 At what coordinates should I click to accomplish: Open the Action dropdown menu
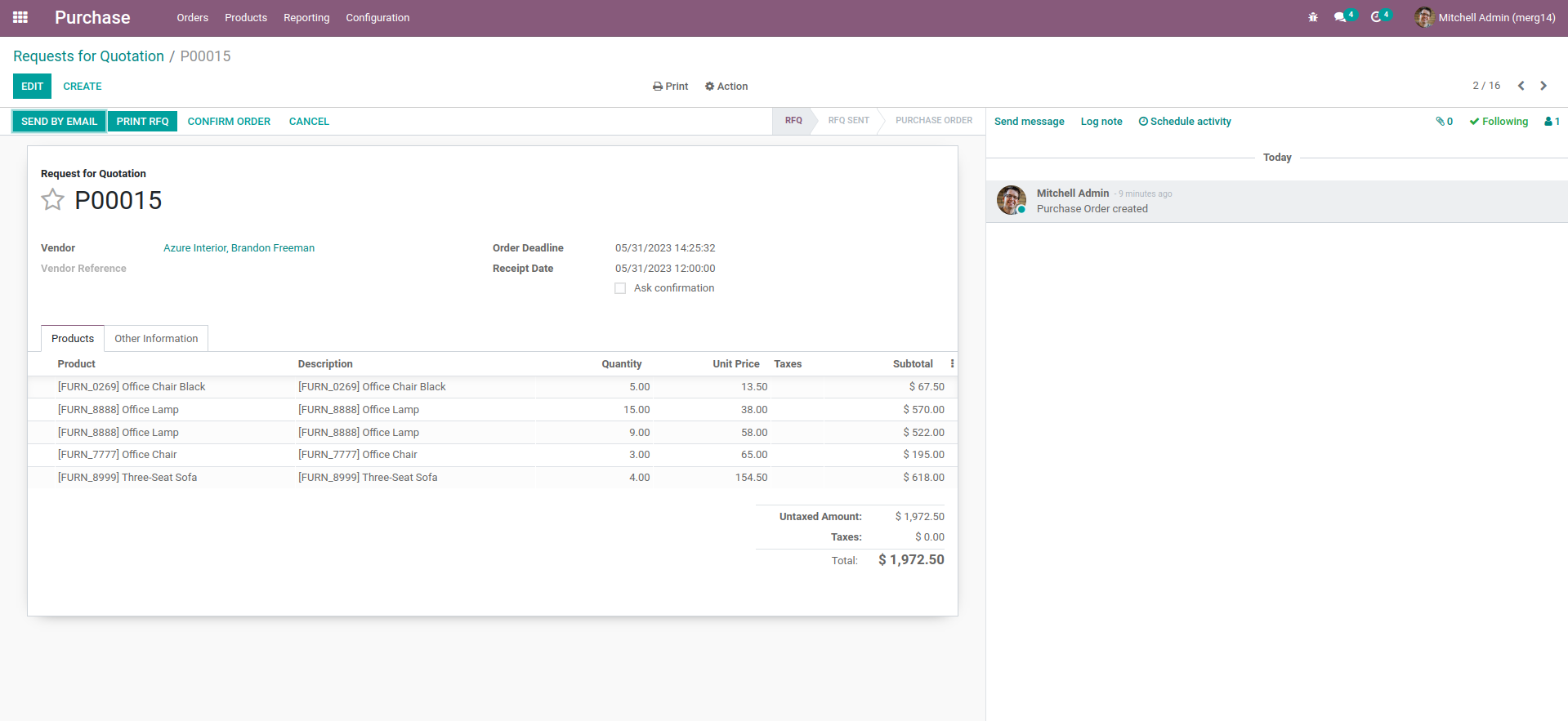pyautogui.click(x=726, y=87)
